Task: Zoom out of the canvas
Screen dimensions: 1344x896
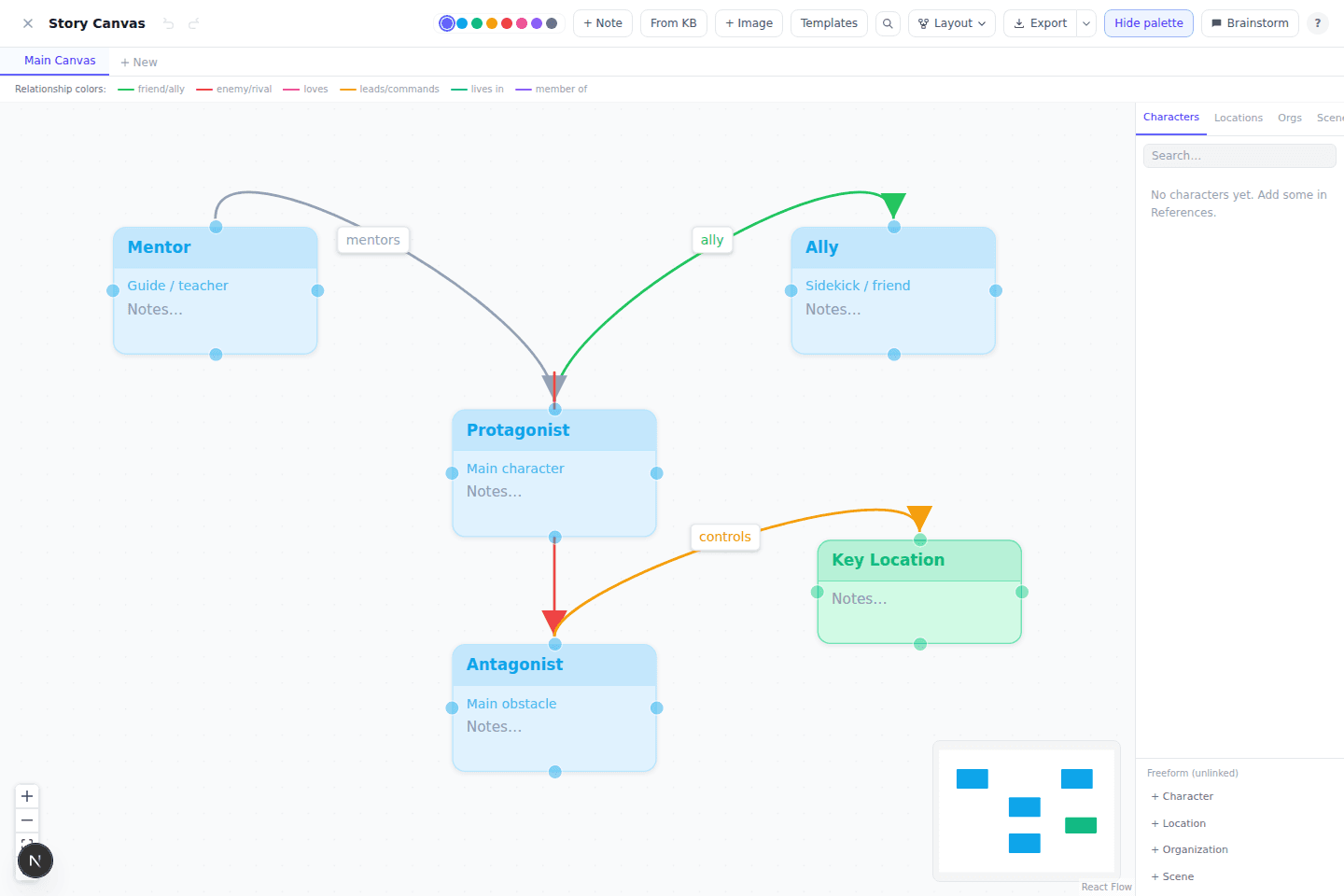Action: [x=27, y=820]
